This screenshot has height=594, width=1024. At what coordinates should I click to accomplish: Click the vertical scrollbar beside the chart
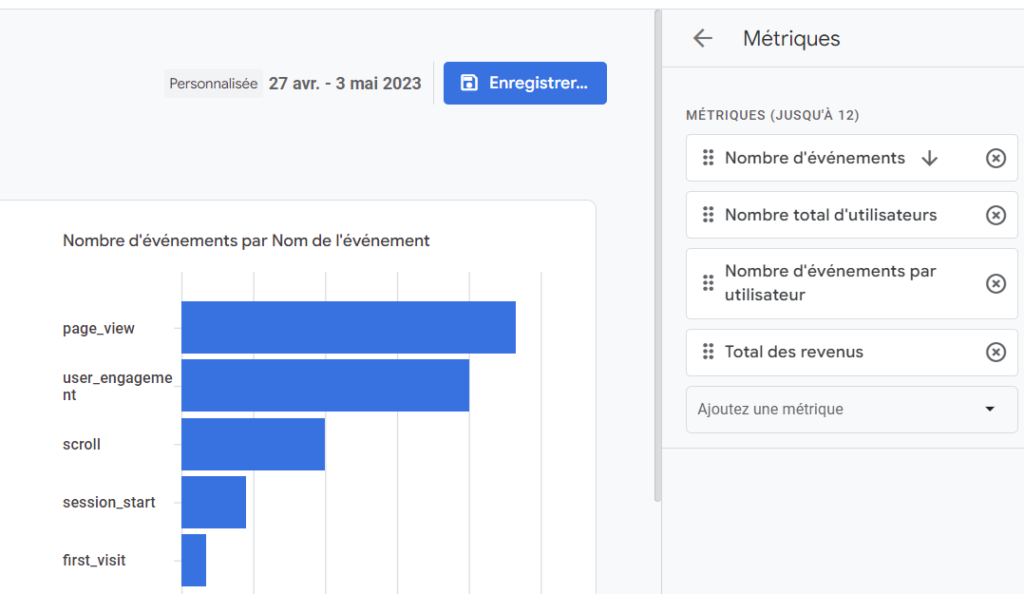click(658, 256)
